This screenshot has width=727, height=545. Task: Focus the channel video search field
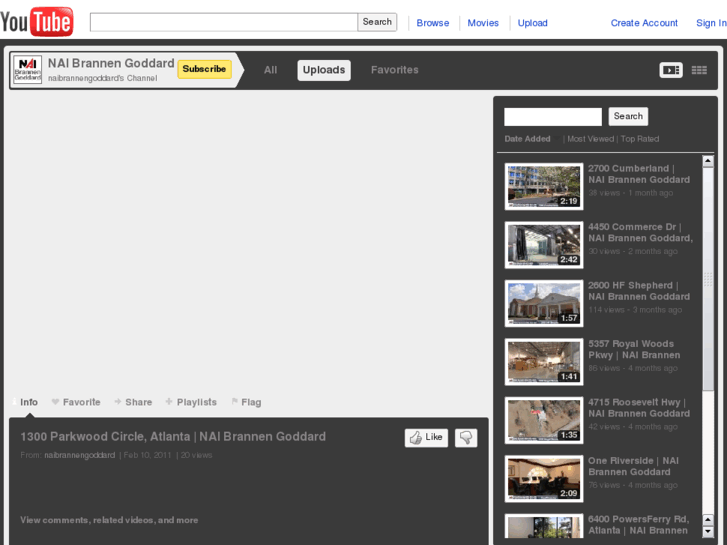(553, 116)
